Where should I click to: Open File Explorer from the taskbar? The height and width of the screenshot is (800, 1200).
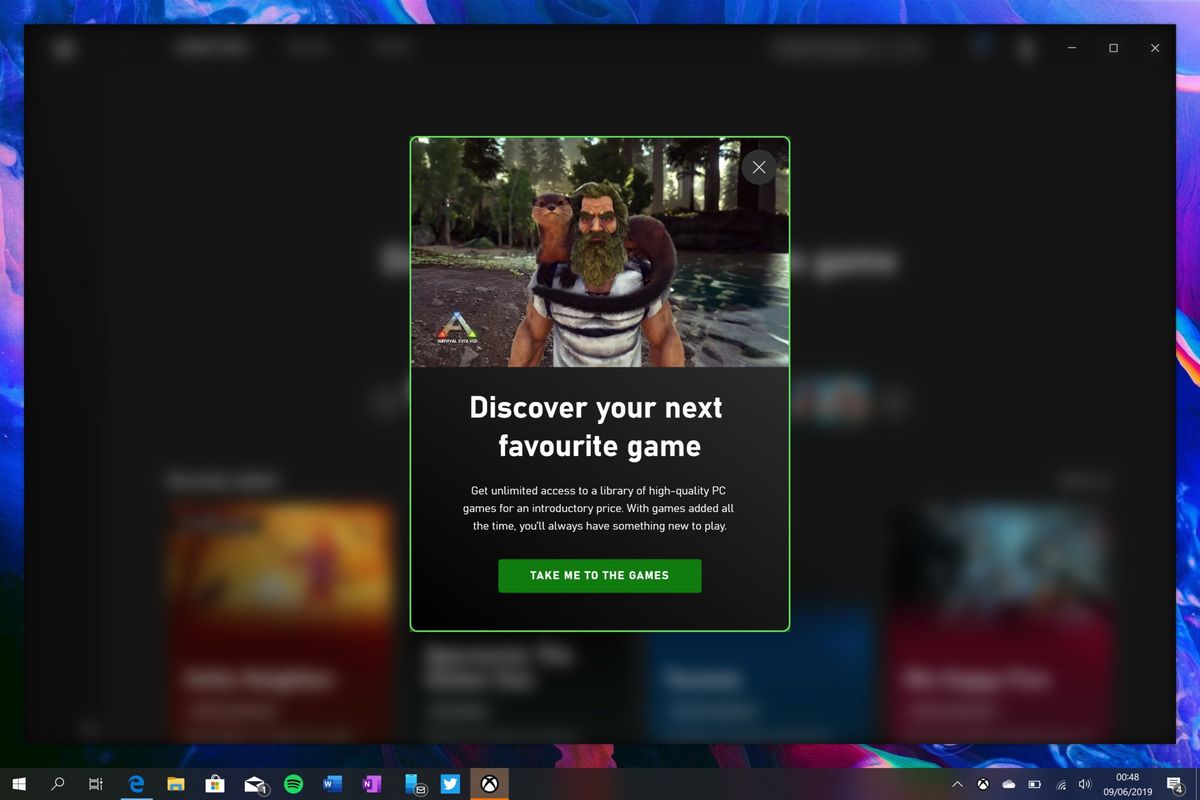point(176,785)
